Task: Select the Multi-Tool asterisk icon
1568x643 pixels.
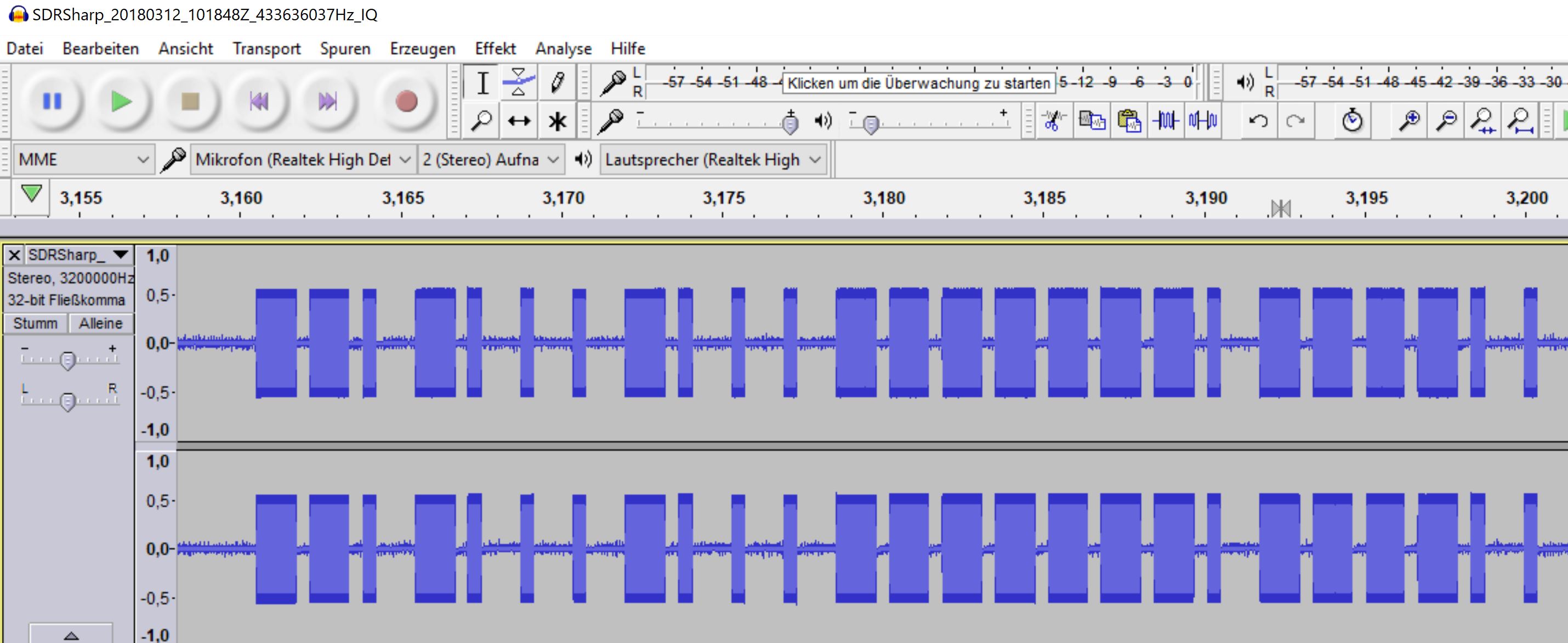Action: point(556,121)
